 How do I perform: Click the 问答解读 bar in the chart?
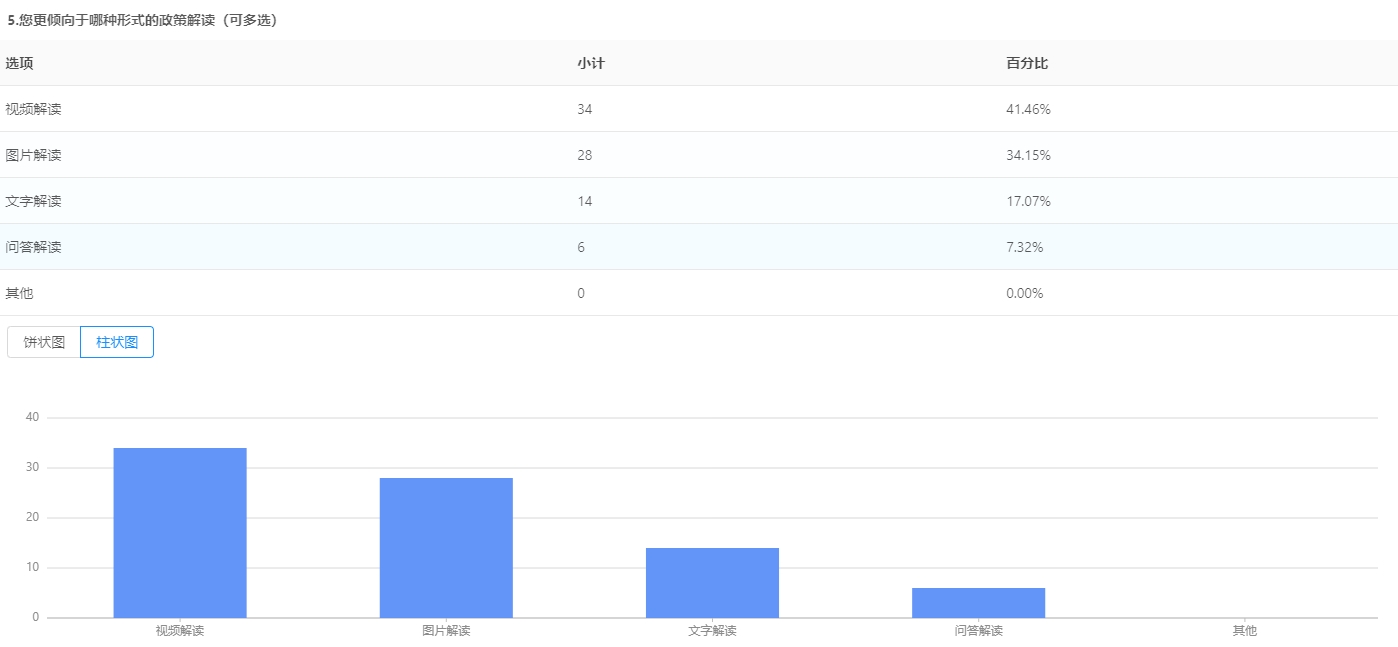pos(978,603)
